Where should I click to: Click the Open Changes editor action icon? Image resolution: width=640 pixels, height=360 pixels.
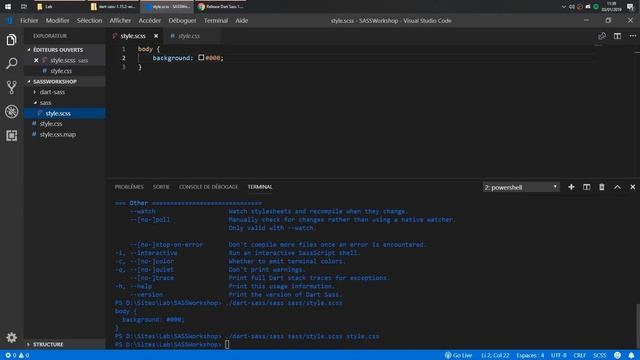click(x=602, y=36)
